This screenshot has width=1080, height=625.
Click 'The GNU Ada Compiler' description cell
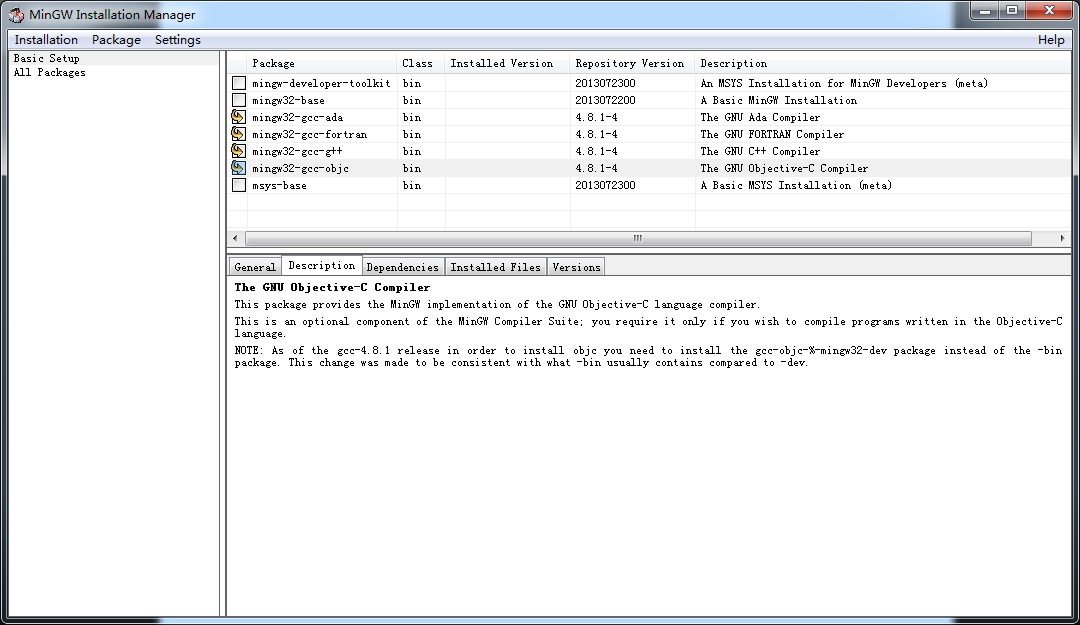[760, 118]
